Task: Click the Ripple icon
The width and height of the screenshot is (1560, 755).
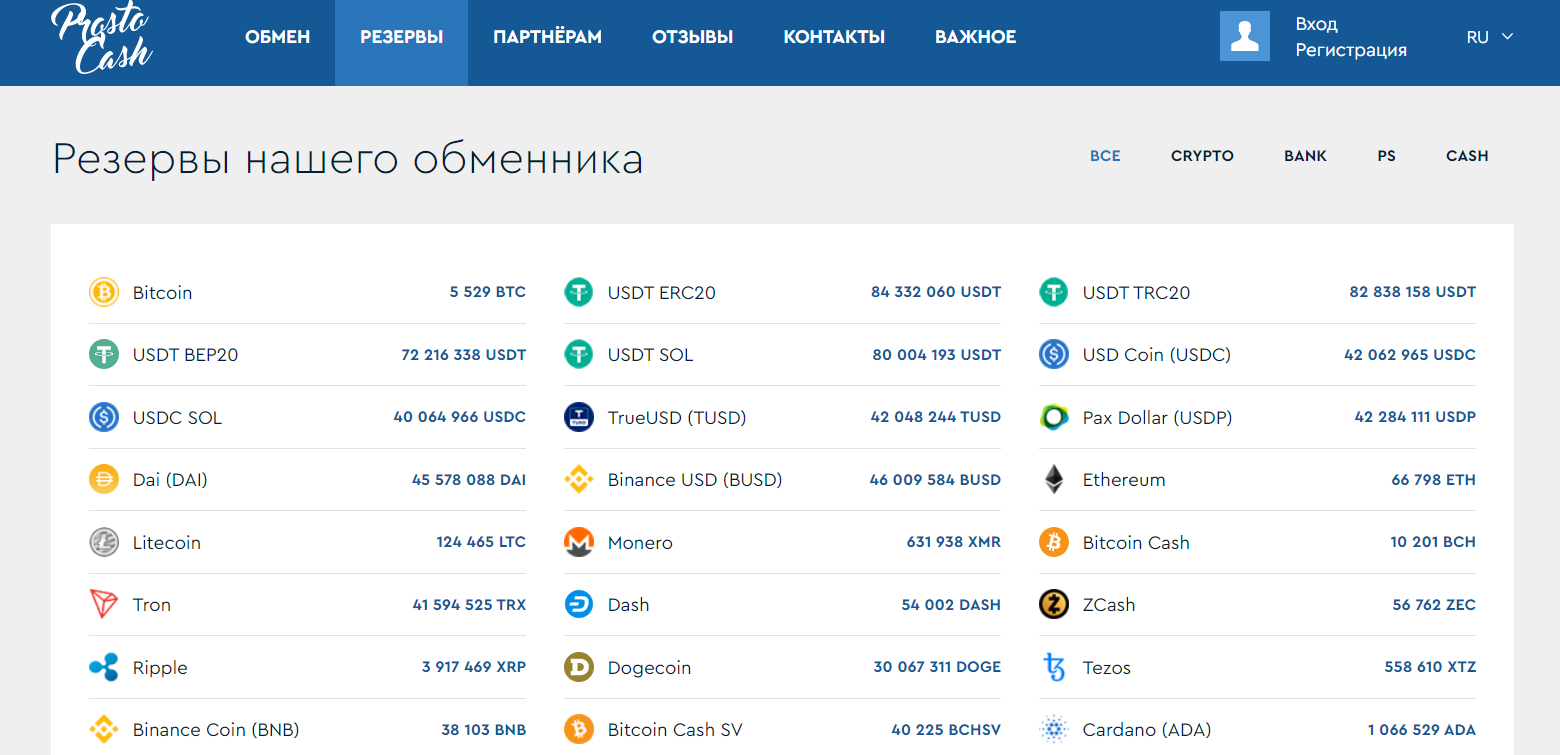Action: (x=104, y=667)
